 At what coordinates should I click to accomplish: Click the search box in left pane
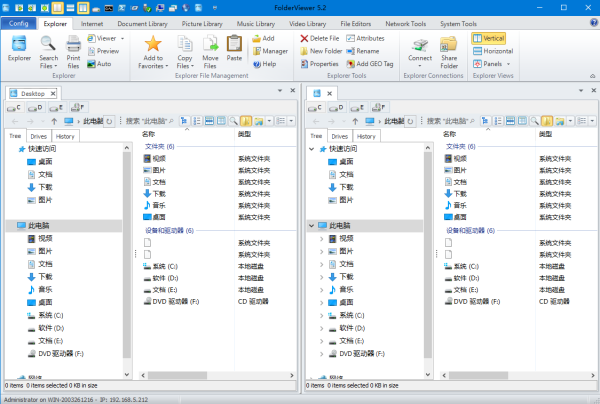pos(150,121)
